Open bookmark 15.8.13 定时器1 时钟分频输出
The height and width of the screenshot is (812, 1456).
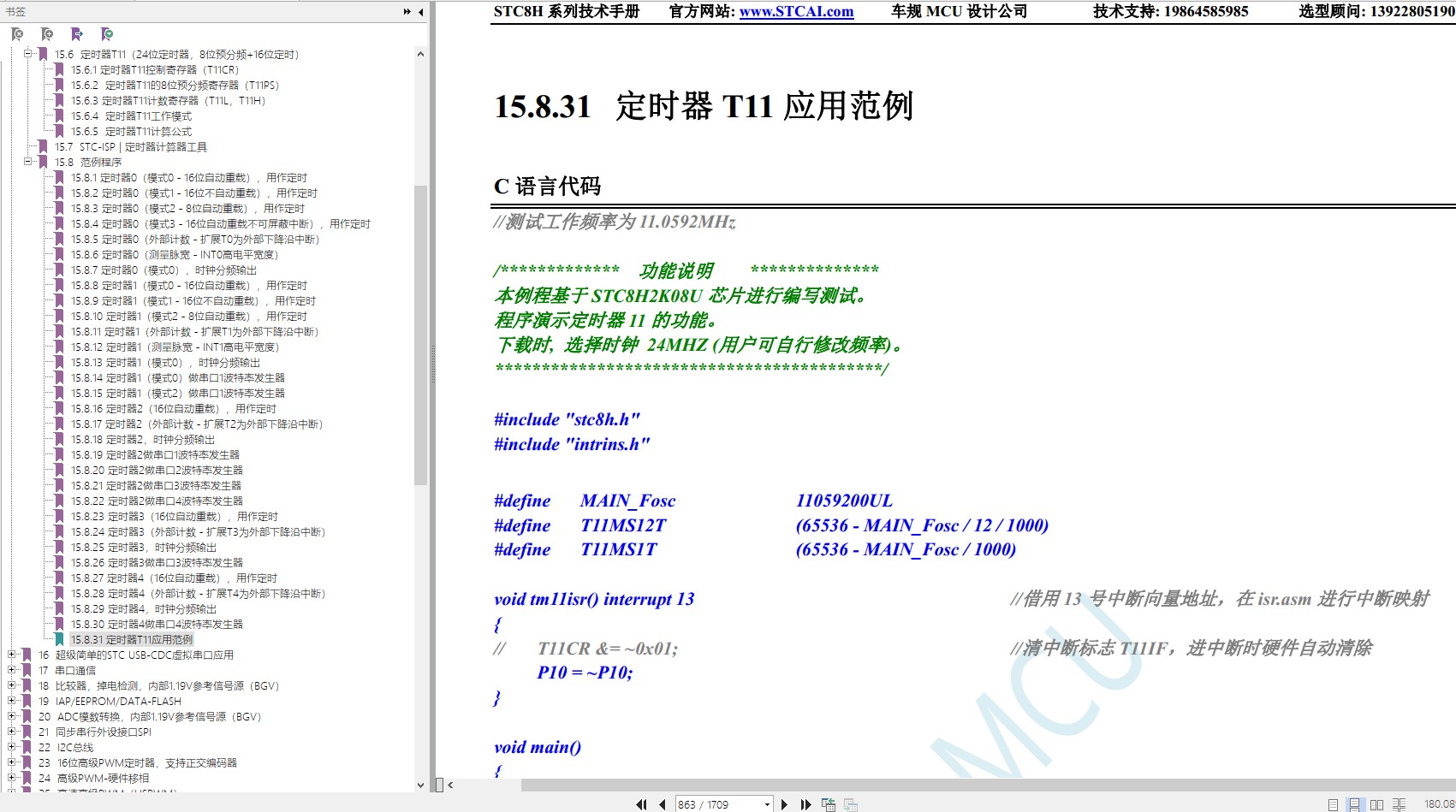point(166,363)
